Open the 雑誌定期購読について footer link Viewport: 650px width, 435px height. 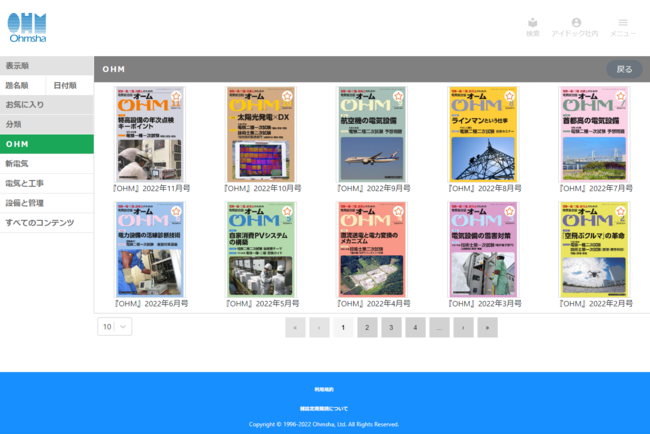(x=324, y=408)
